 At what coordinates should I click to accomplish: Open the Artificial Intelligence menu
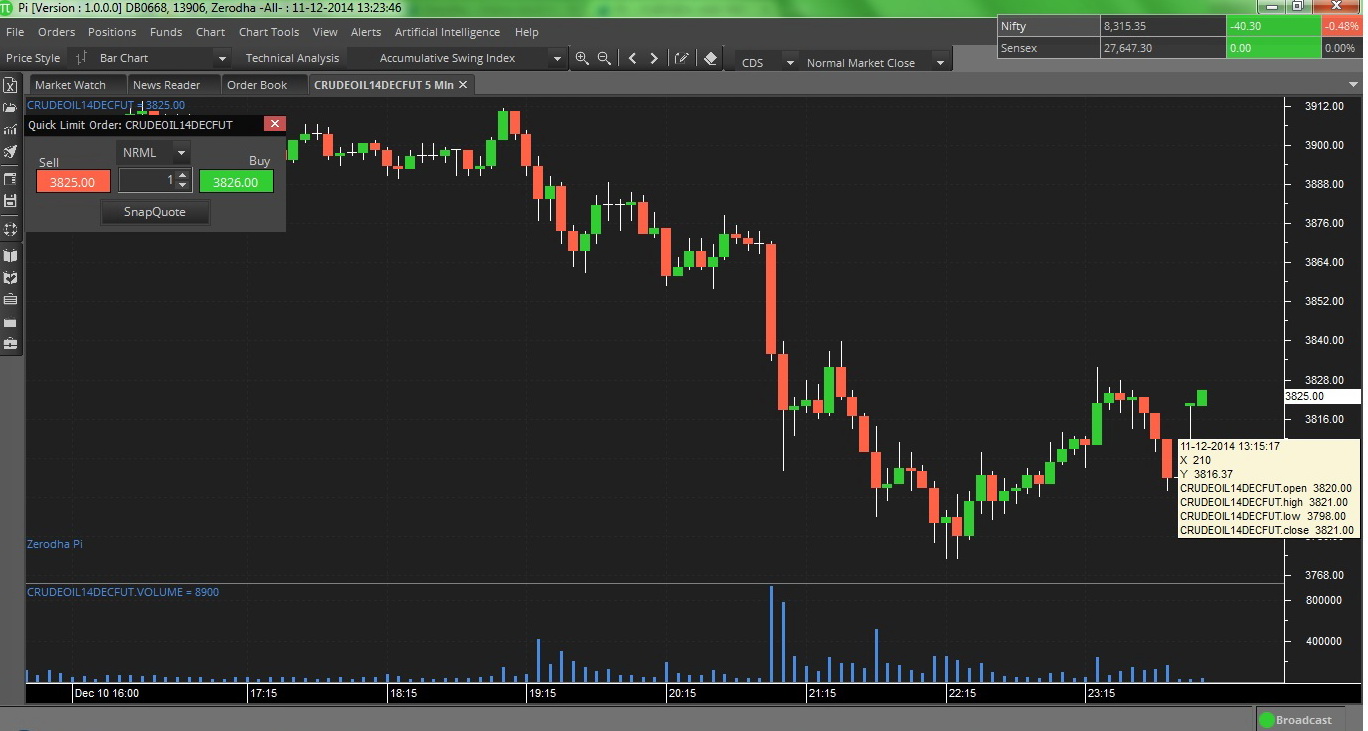click(446, 32)
